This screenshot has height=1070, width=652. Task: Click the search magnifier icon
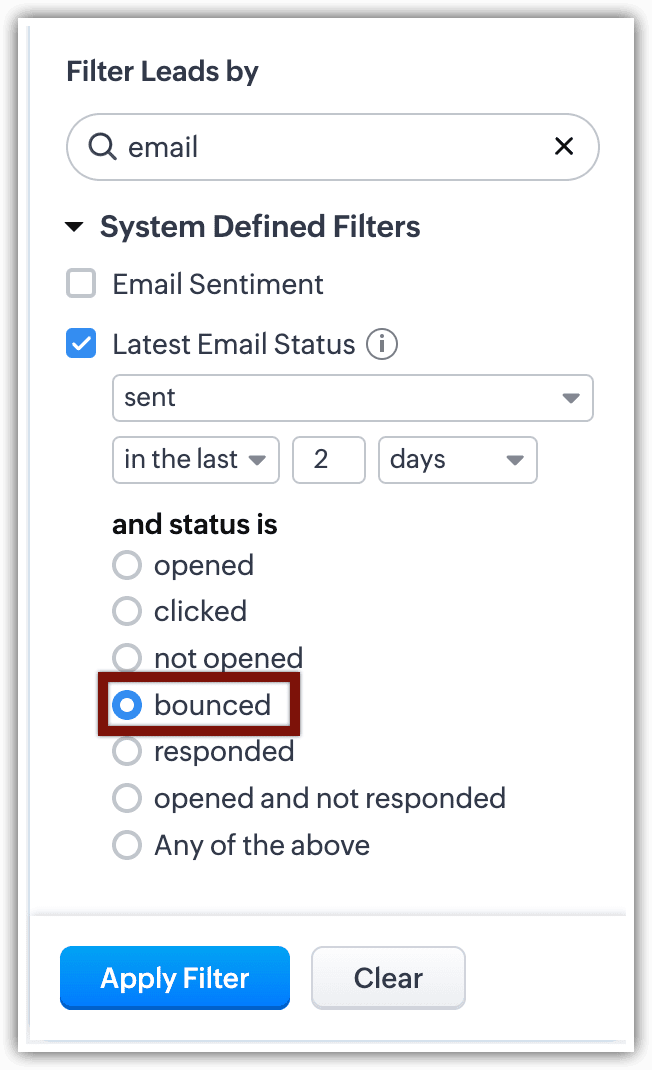pos(102,147)
